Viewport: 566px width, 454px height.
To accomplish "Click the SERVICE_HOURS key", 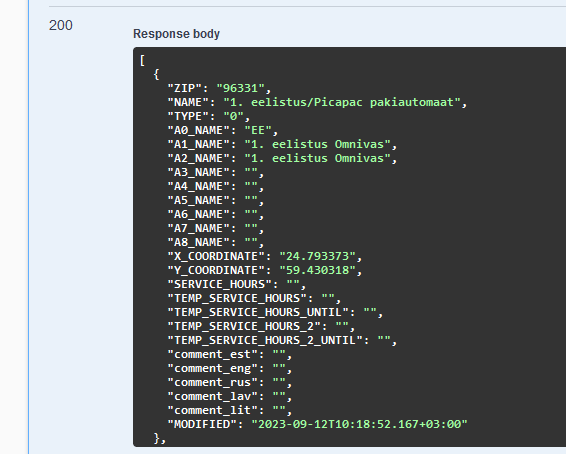I will coord(219,284).
